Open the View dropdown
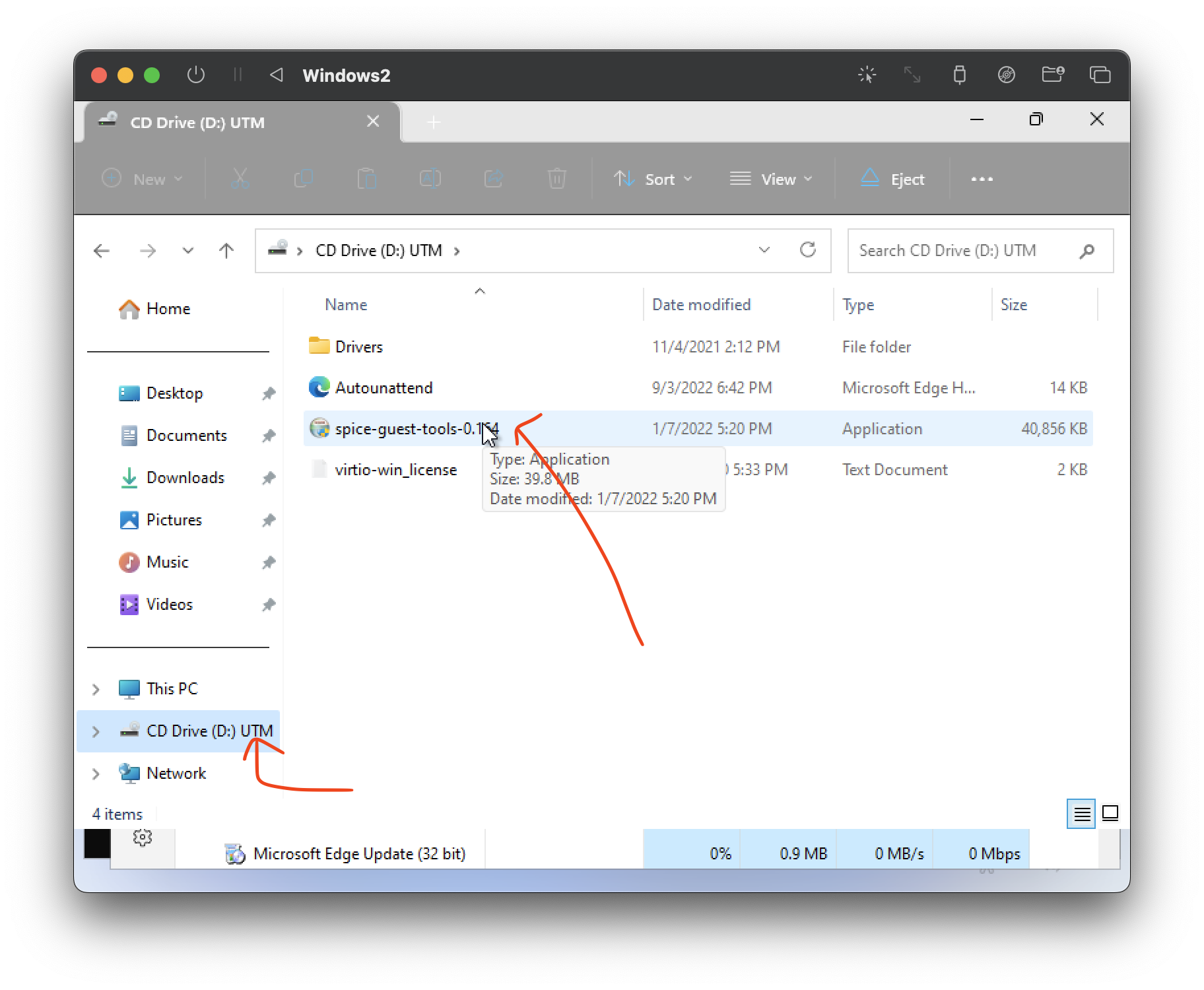The image size is (1204, 990). (771, 179)
